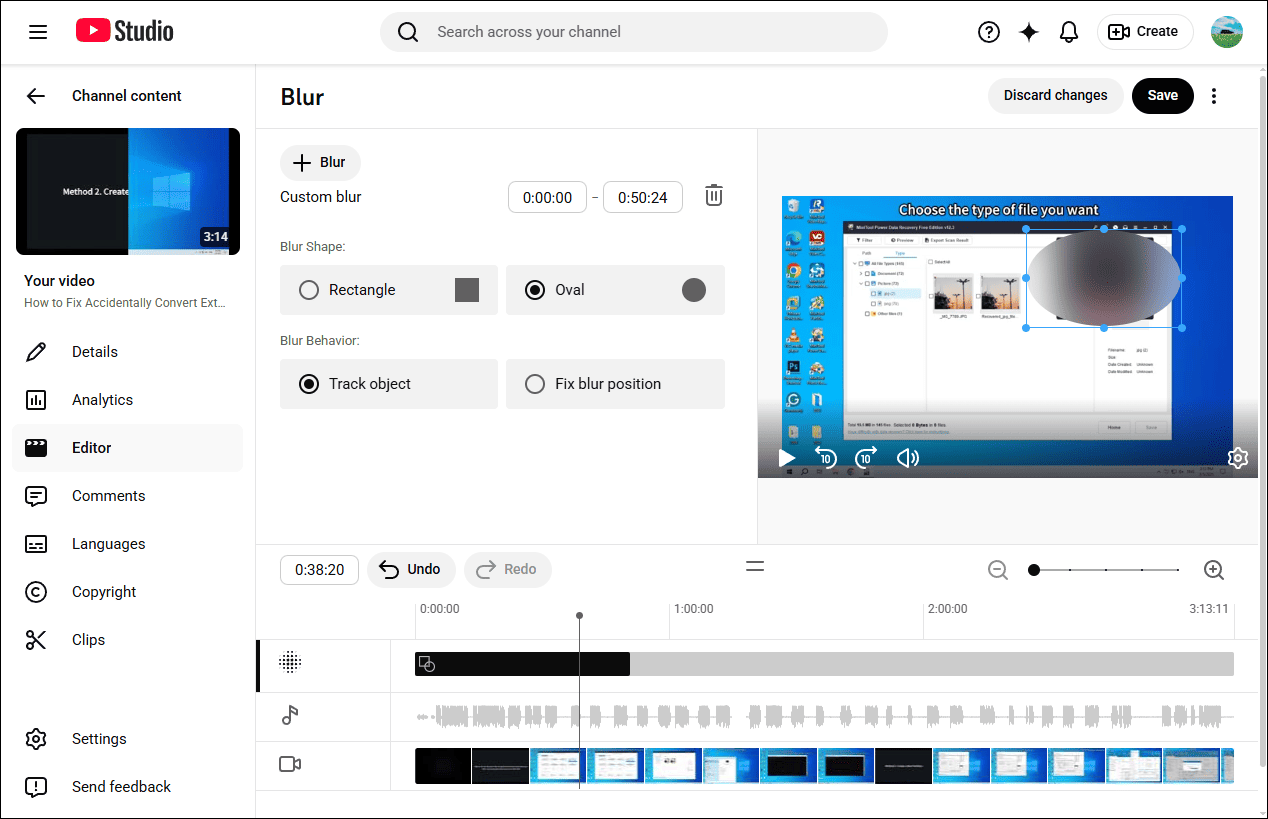Open the channel account menu via avatar
The width and height of the screenshot is (1268, 819).
[x=1226, y=31]
